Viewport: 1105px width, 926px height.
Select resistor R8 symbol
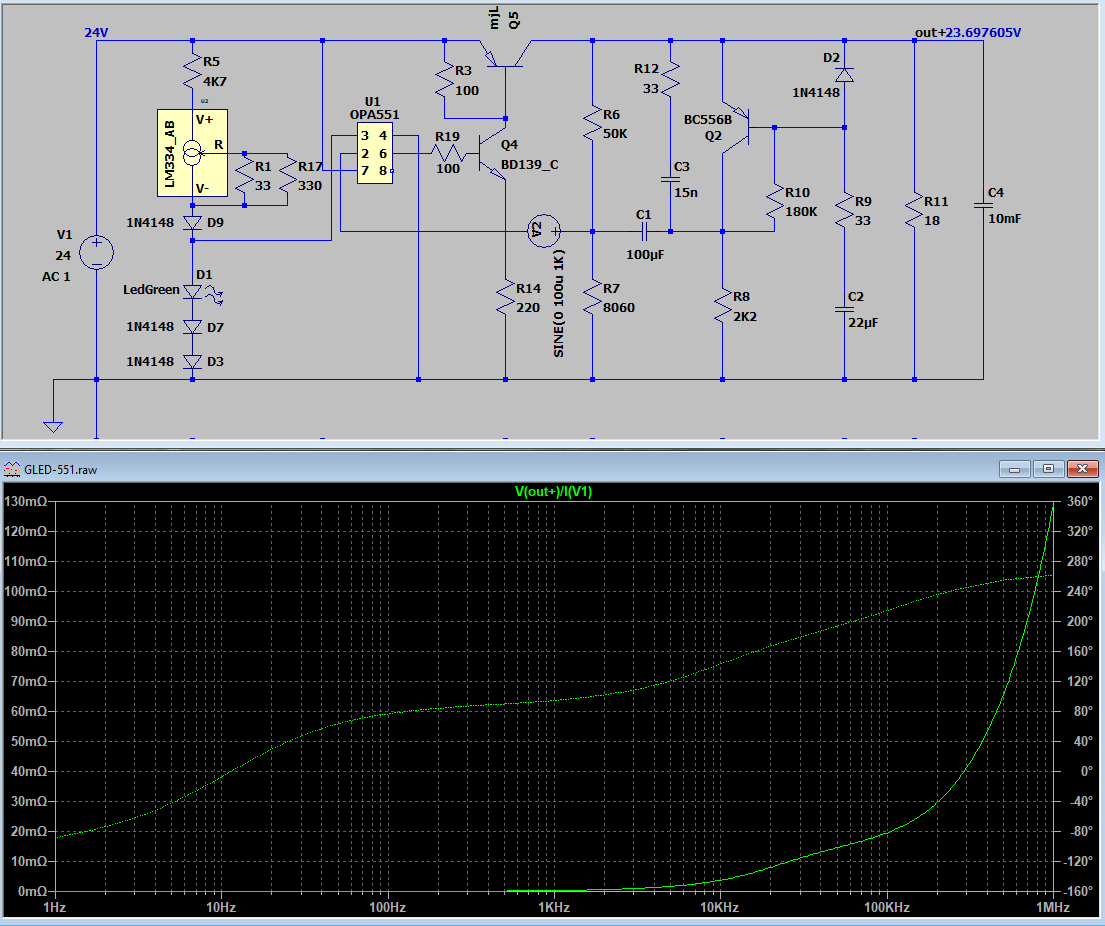(722, 306)
